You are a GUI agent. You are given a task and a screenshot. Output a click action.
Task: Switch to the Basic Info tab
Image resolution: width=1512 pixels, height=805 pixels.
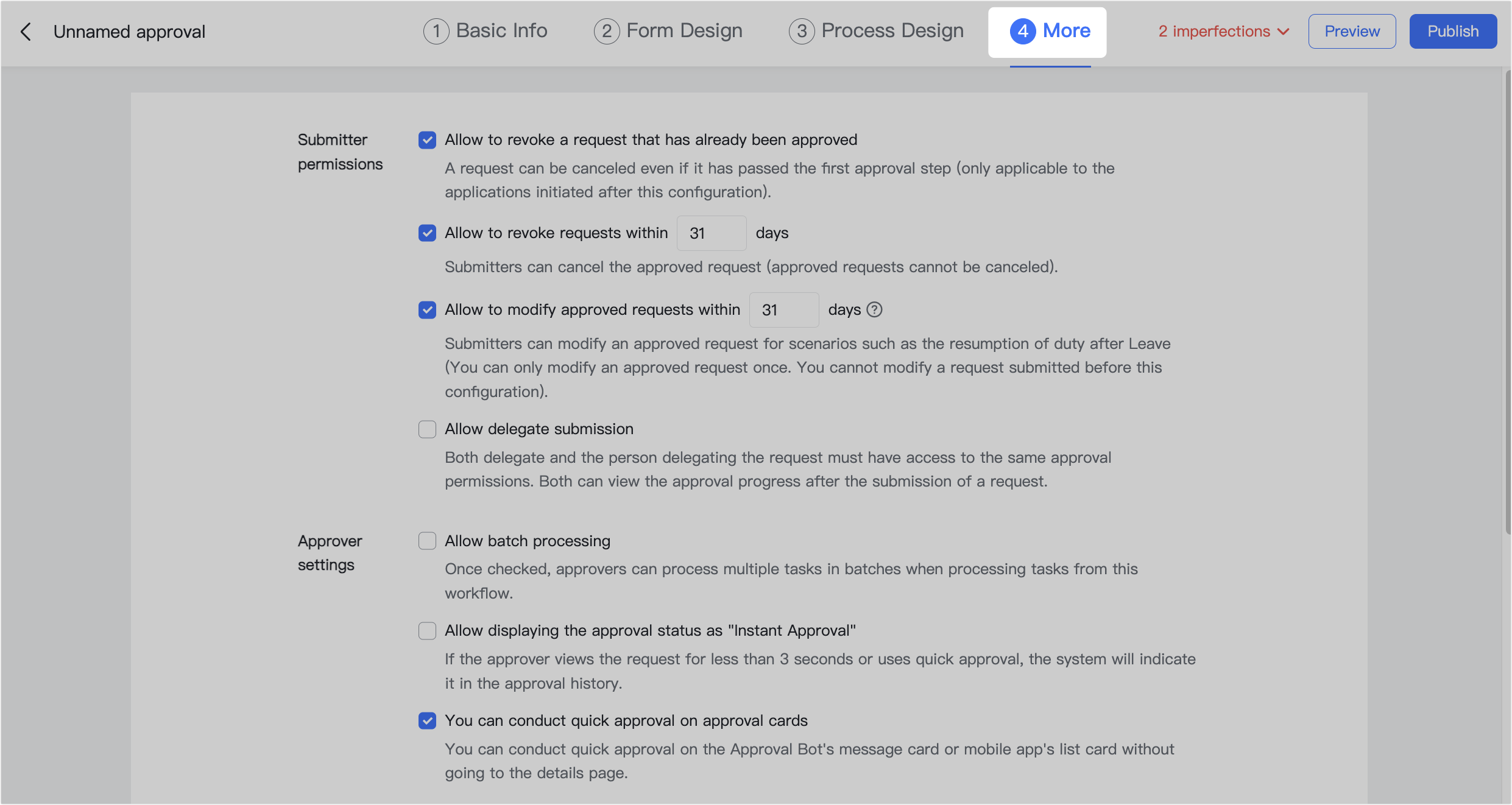point(501,30)
